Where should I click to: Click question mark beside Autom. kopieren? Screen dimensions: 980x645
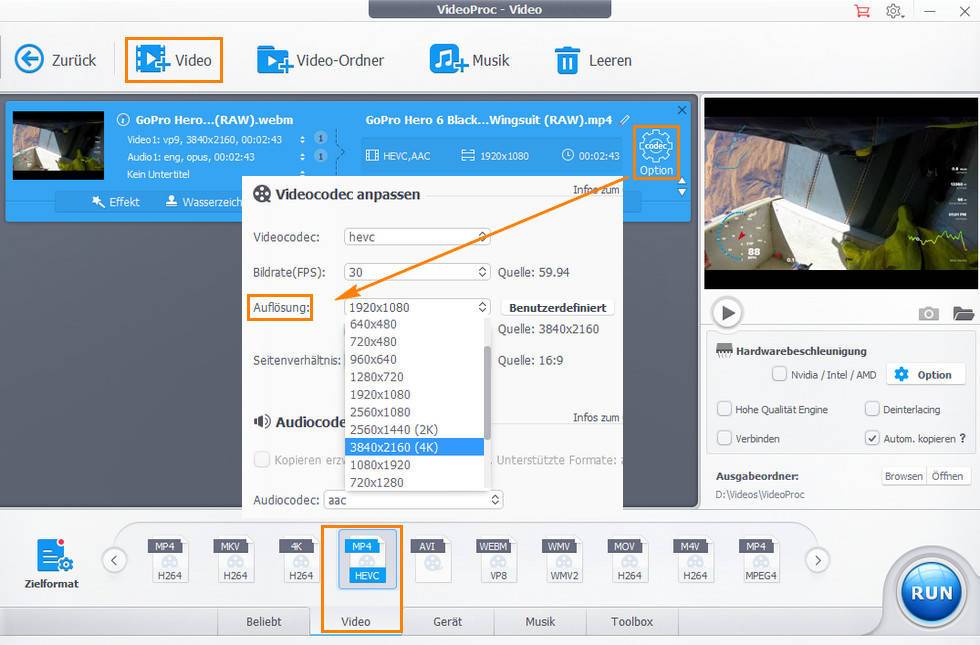pos(962,438)
